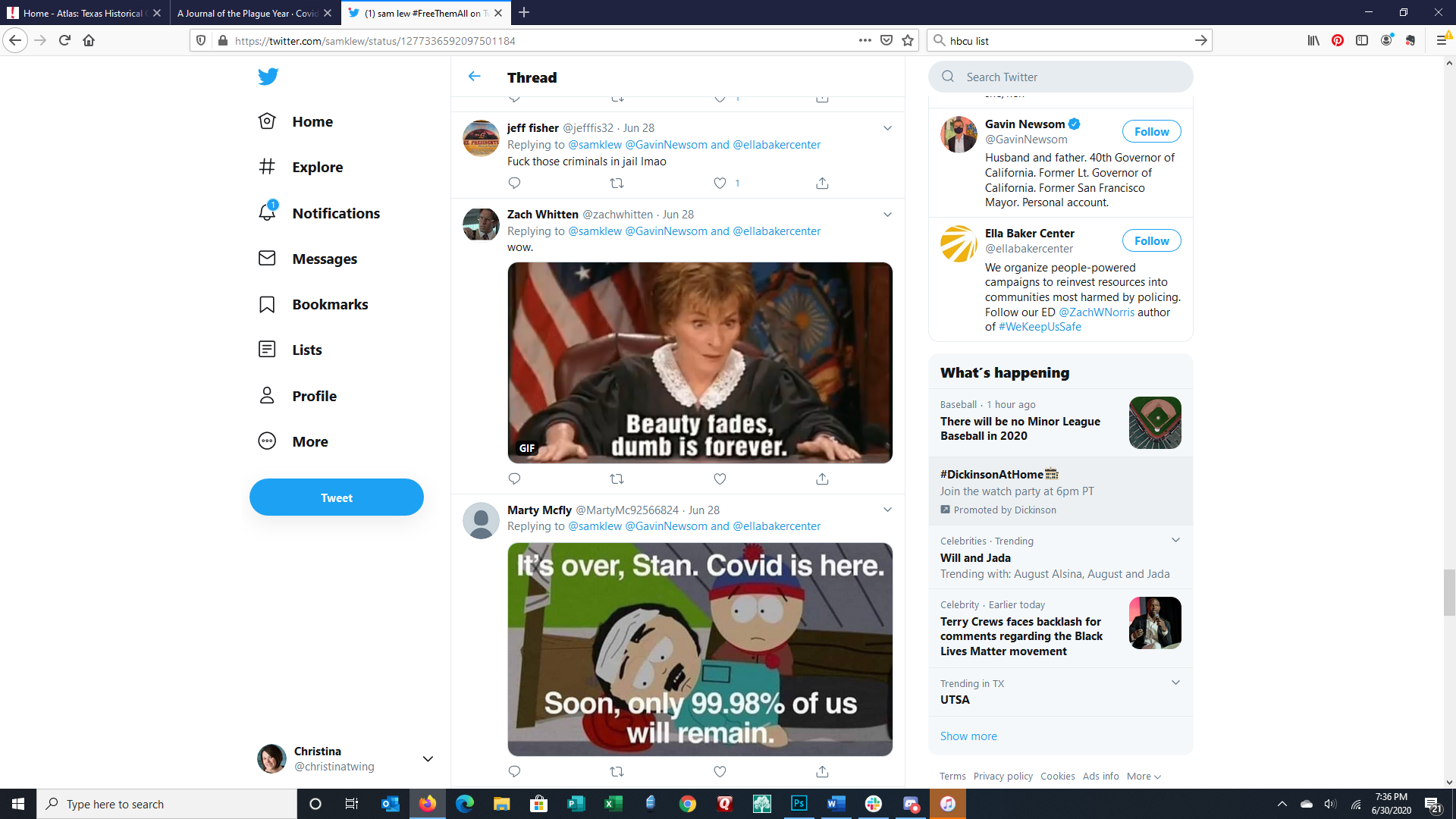Click Show more under What's happening

pyautogui.click(x=968, y=736)
